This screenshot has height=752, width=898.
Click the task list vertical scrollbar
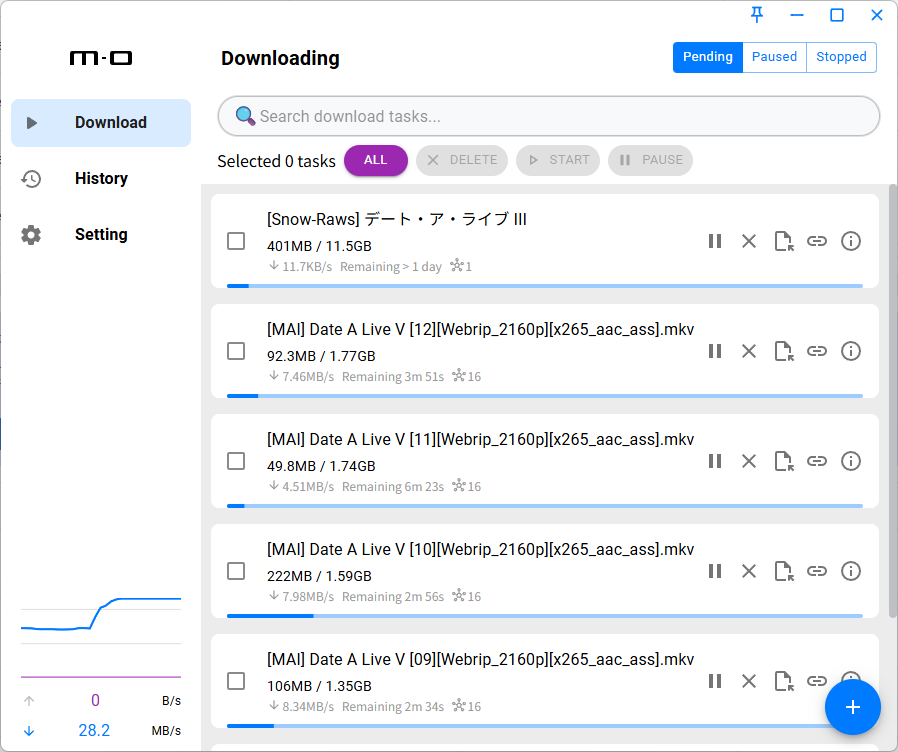[892, 400]
